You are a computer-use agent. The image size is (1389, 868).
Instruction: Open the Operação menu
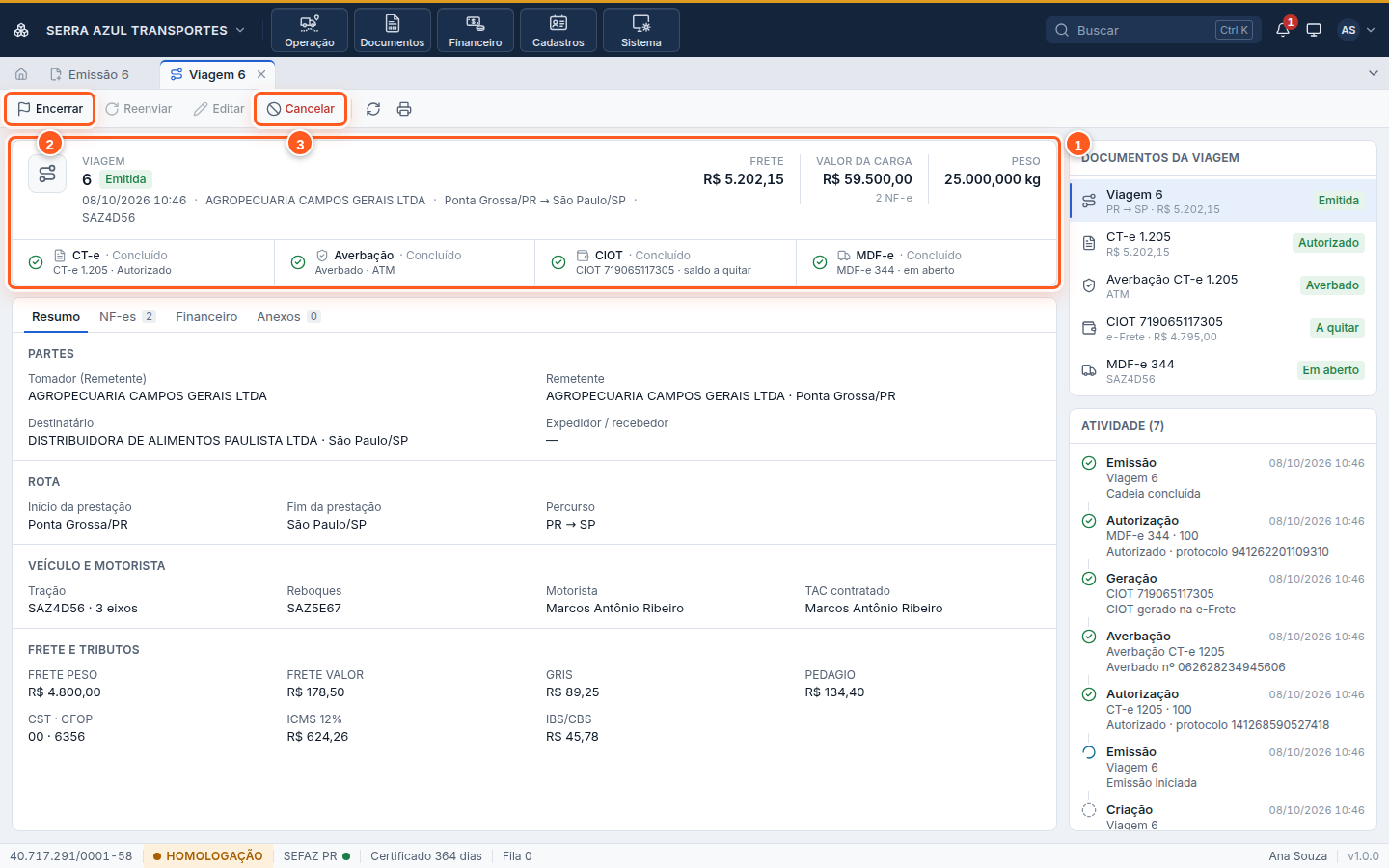tap(310, 30)
